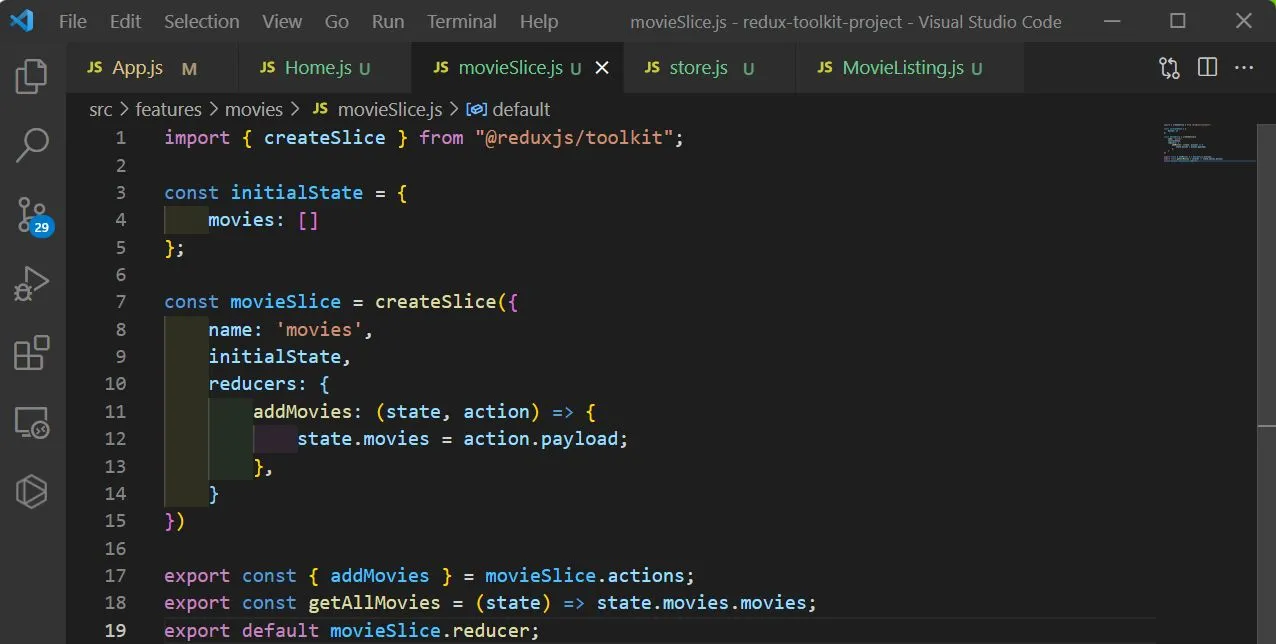Image resolution: width=1276 pixels, height=644 pixels.
Task: Click the last activity bar extension icon
Action: point(32,492)
